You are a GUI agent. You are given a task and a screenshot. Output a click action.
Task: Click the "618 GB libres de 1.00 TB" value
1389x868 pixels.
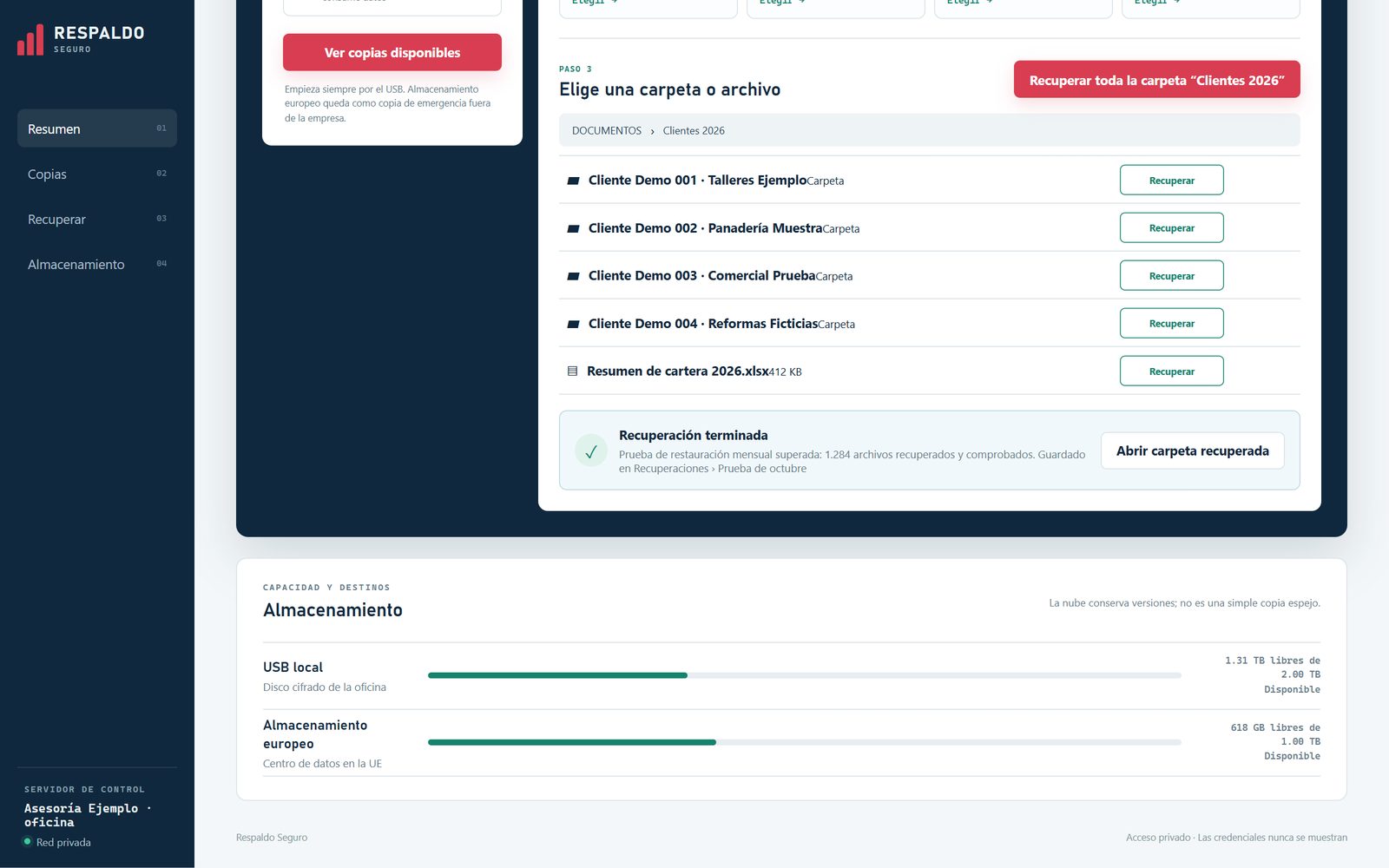coord(1275,734)
